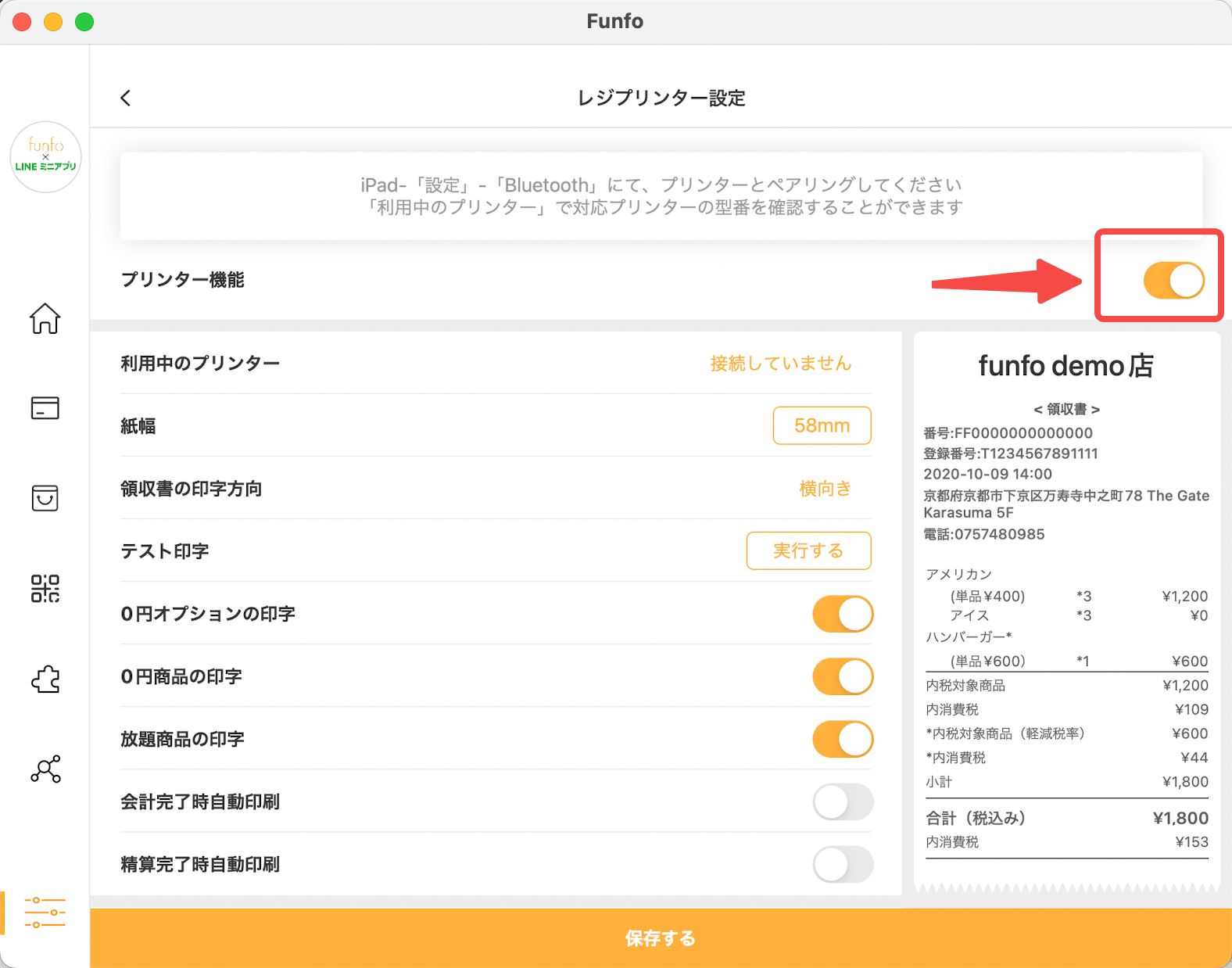Click the funfo LINE mini app logo
1232x968 pixels.
(x=45, y=156)
